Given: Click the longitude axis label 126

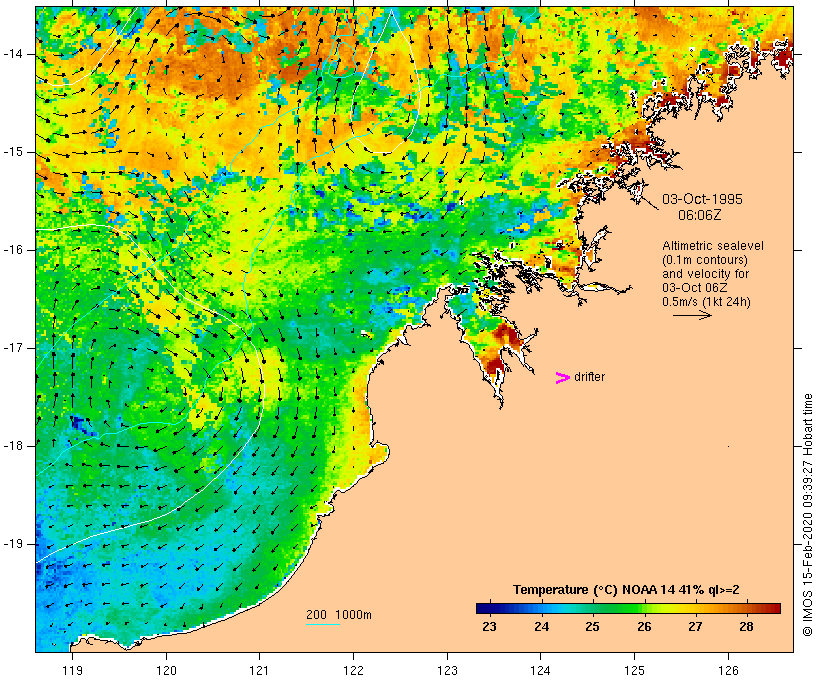Looking at the screenshot, I should click(728, 671).
